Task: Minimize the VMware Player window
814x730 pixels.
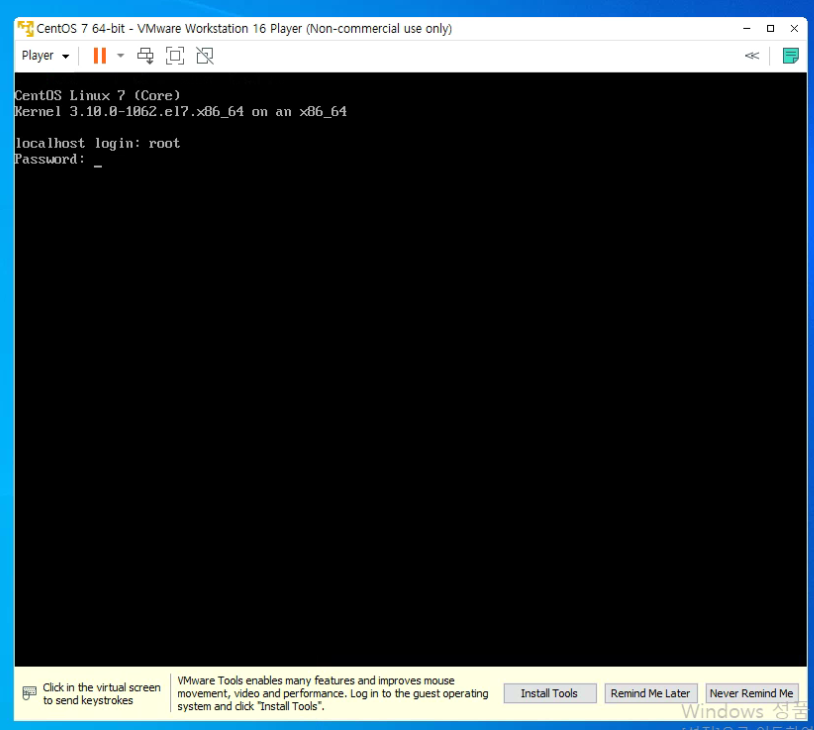Action: click(747, 29)
